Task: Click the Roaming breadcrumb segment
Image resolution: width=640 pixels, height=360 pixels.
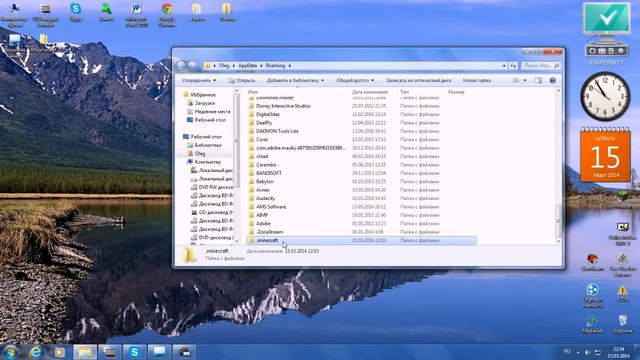Action: 276,65
